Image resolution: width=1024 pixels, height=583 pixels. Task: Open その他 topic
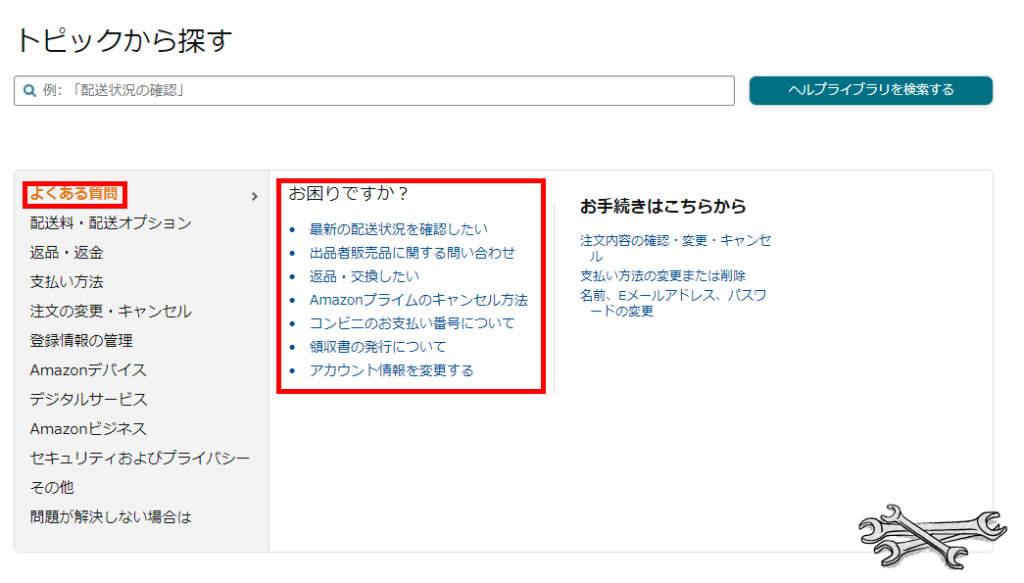coord(52,488)
